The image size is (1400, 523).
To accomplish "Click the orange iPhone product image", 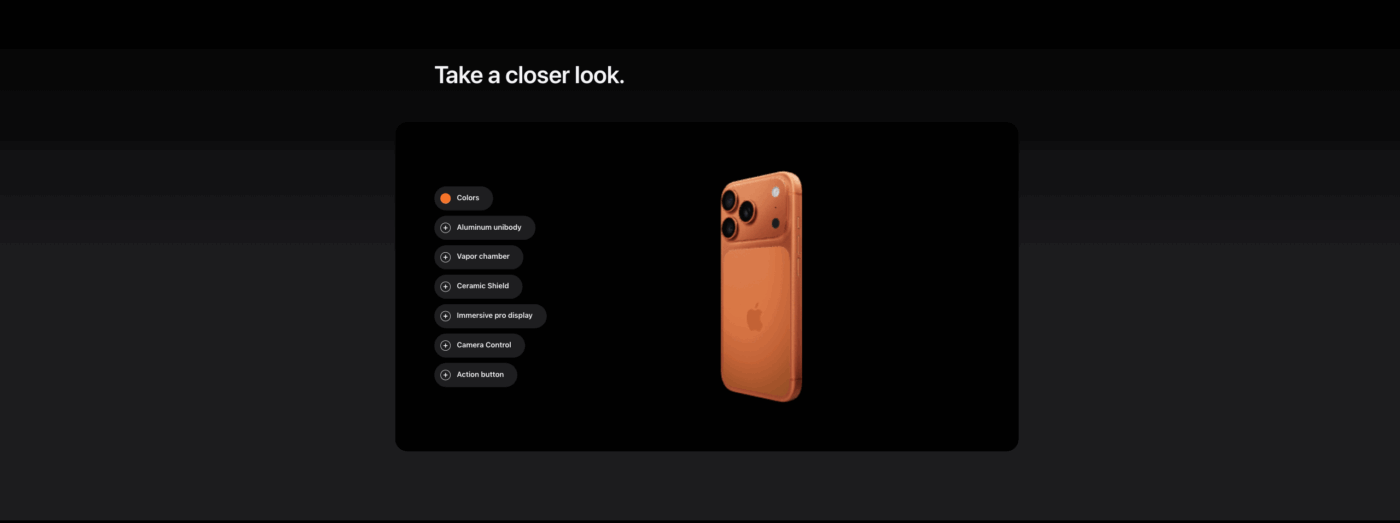I will [761, 287].
